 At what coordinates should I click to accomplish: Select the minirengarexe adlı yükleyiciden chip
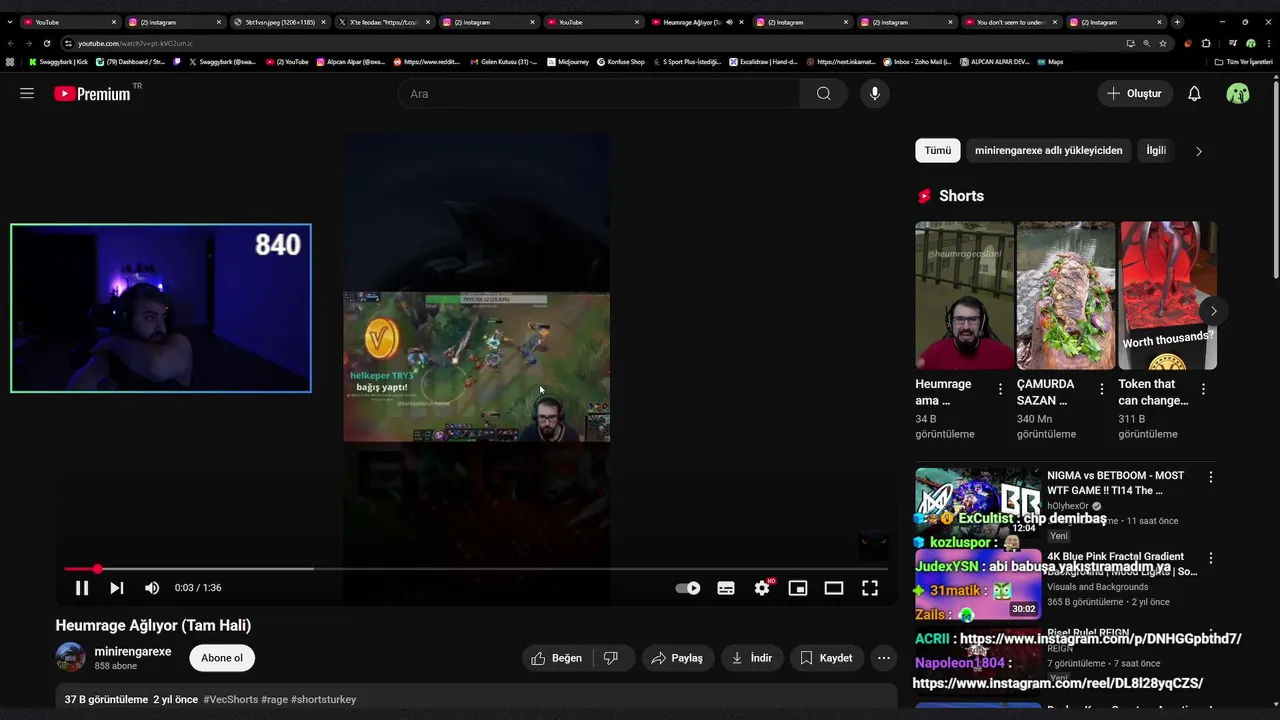1049,150
